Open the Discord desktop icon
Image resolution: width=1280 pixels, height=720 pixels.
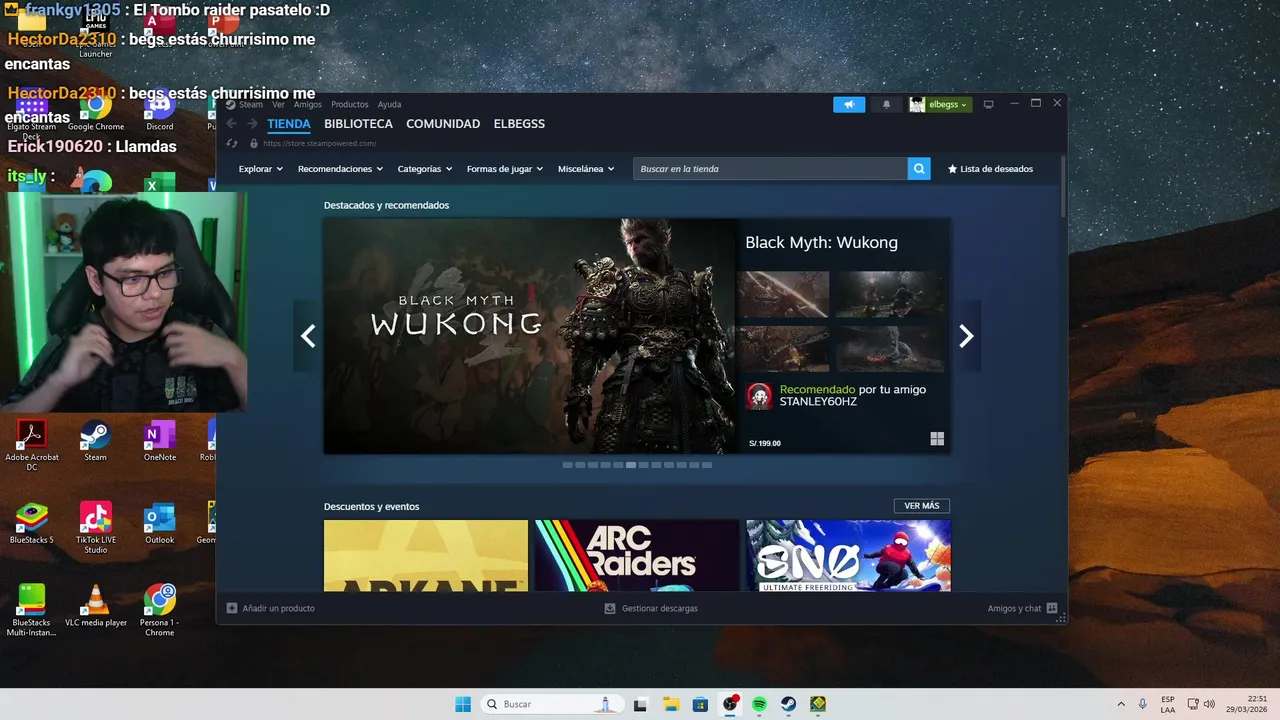click(x=160, y=111)
